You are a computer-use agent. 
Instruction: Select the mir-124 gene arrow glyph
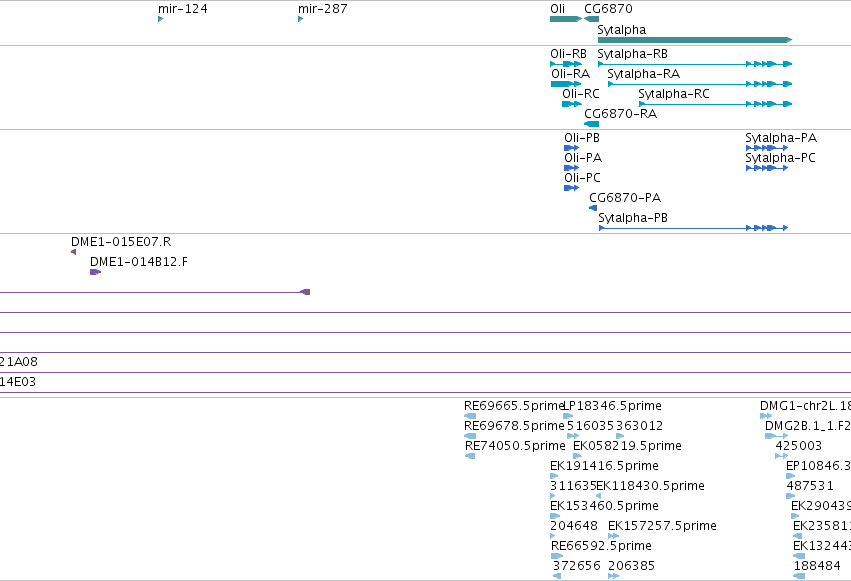161,19
